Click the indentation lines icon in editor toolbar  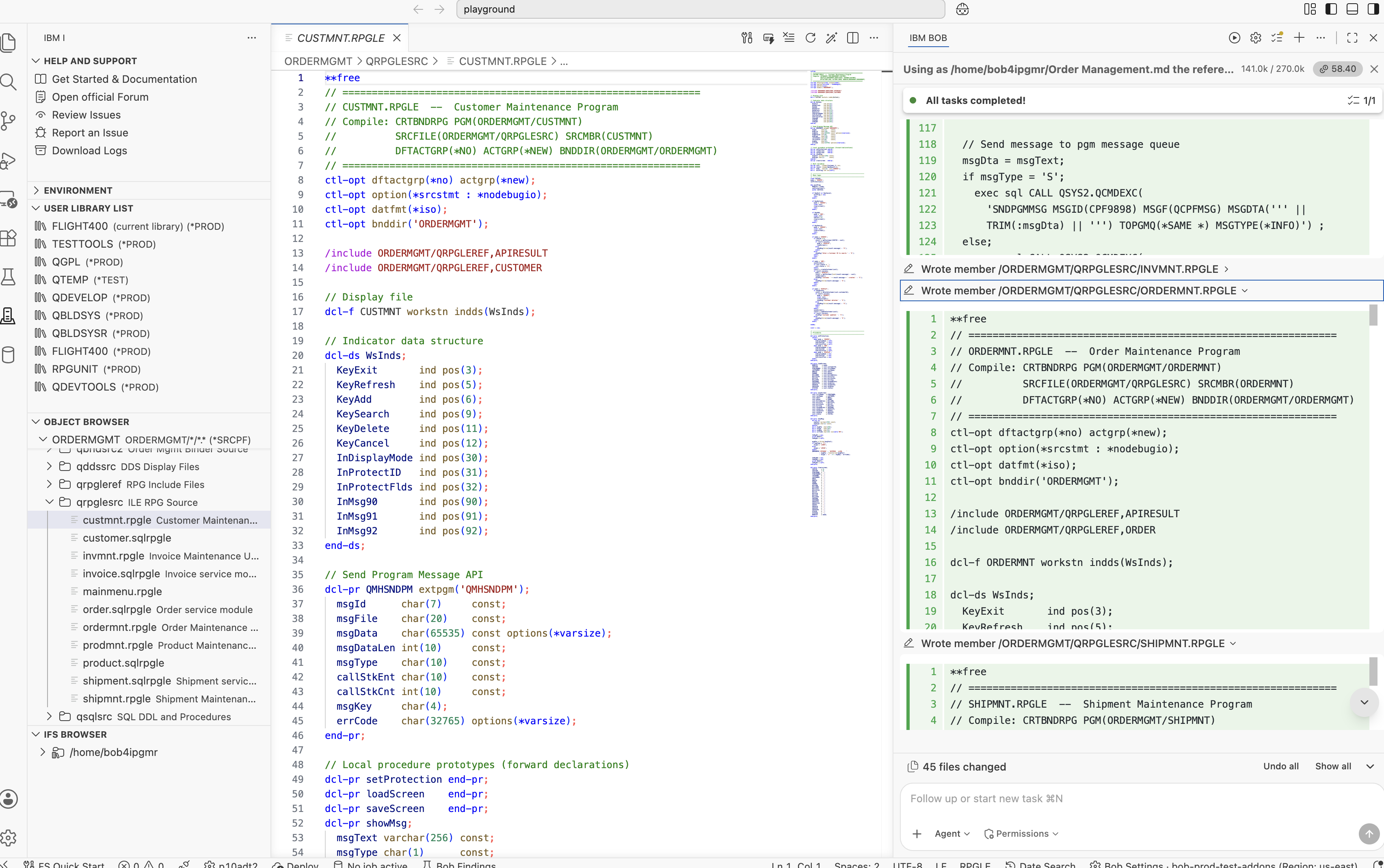[789, 38]
